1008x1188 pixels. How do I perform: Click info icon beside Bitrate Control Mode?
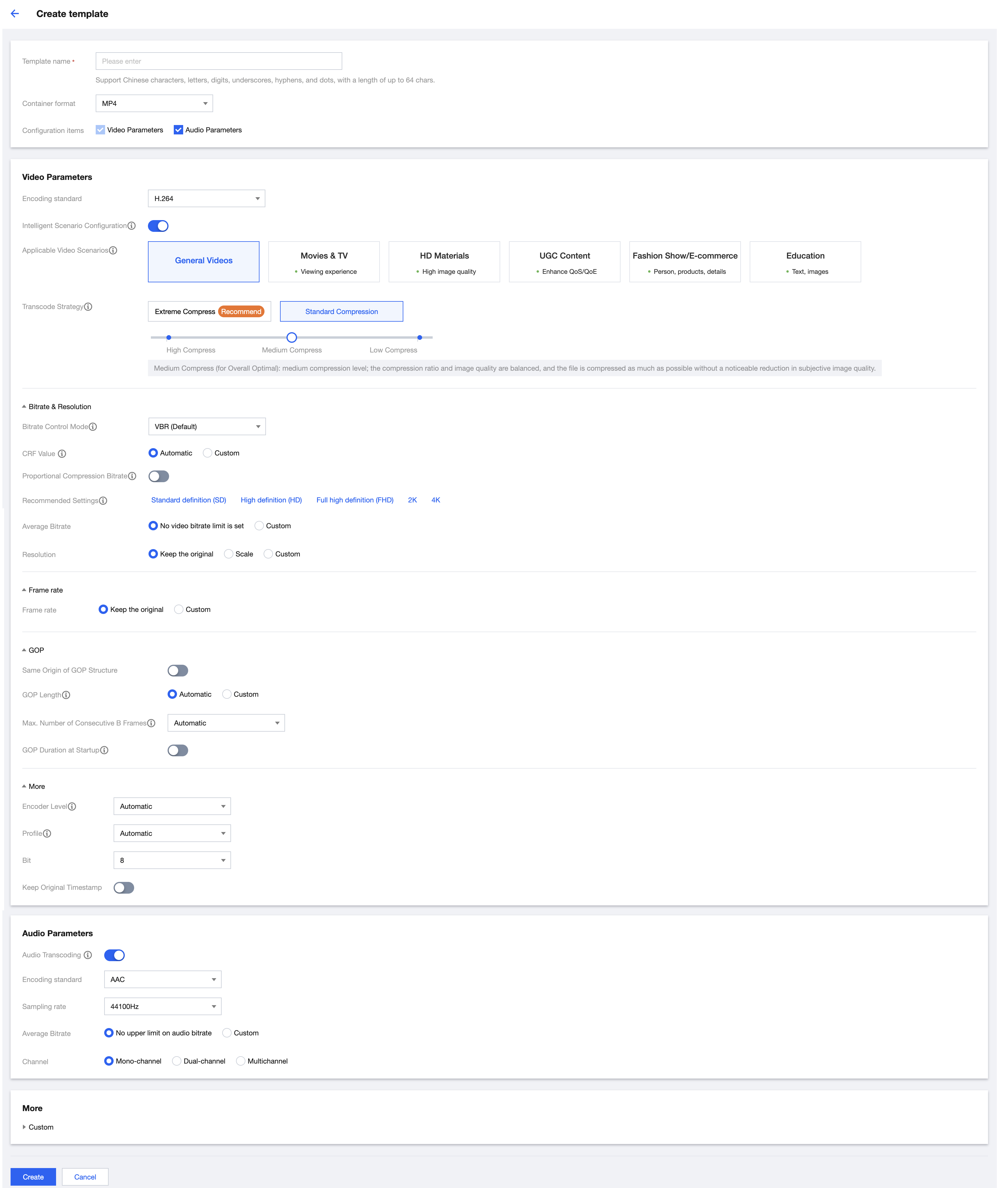click(93, 427)
